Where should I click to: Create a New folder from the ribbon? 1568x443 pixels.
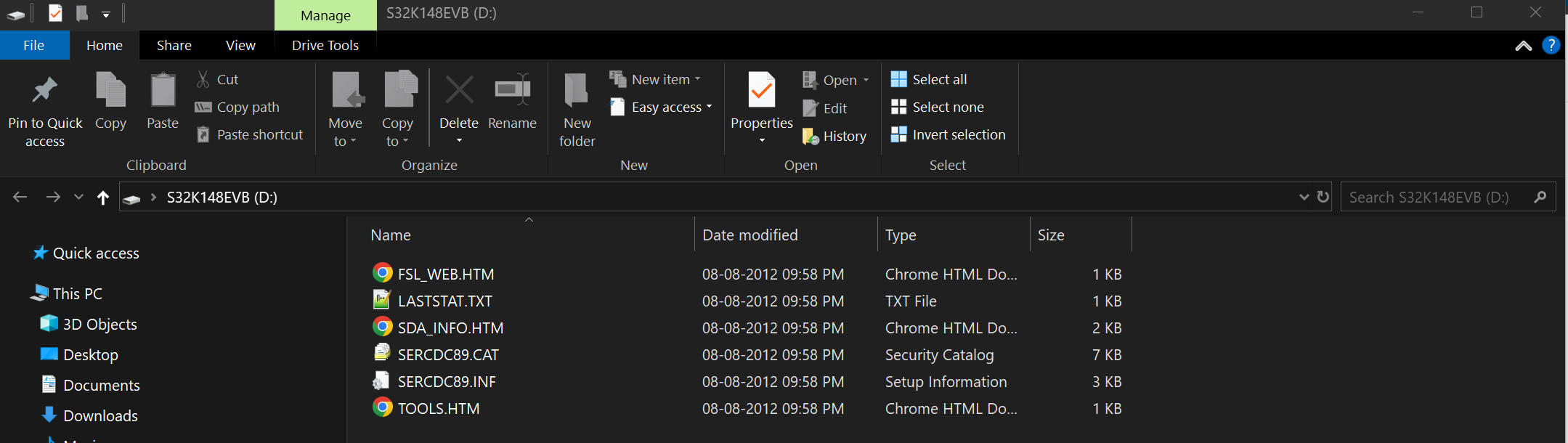[x=577, y=109]
